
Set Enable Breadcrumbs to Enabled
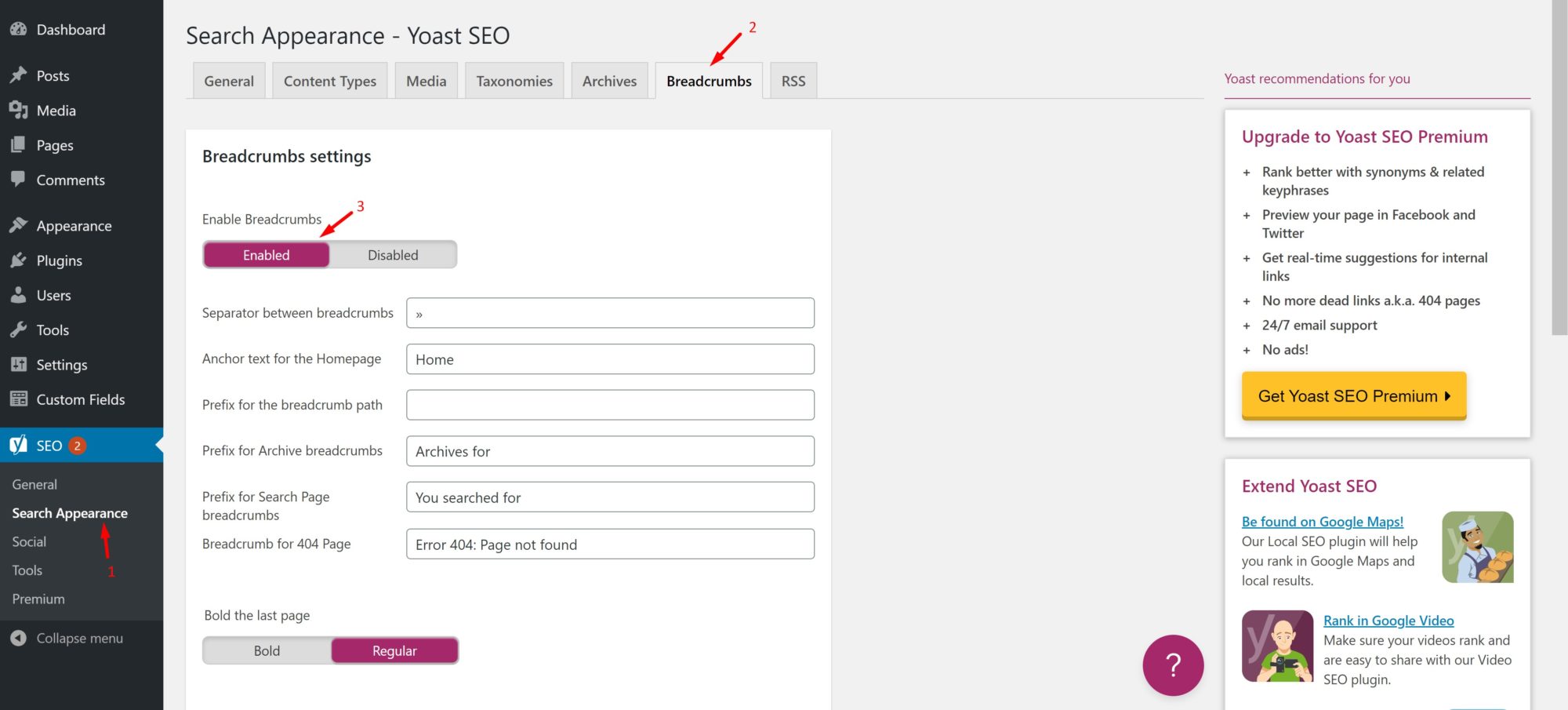tap(267, 255)
